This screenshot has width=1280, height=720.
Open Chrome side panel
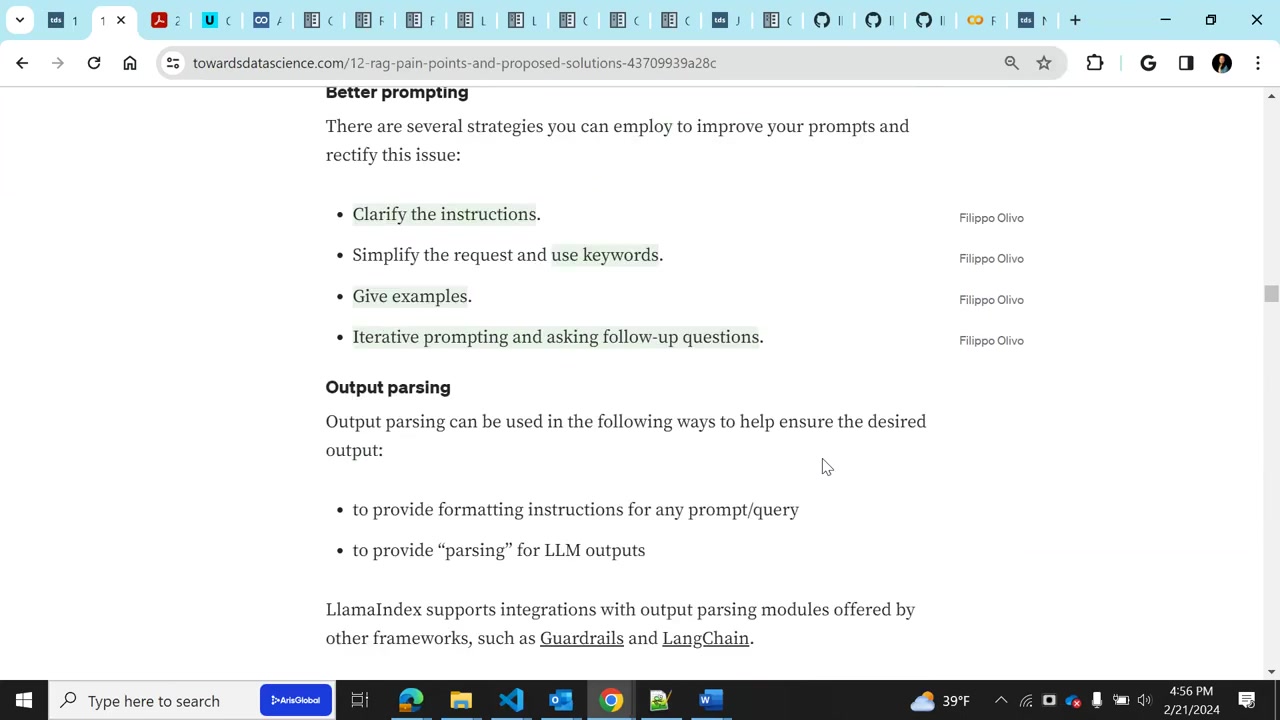[x=1186, y=63]
